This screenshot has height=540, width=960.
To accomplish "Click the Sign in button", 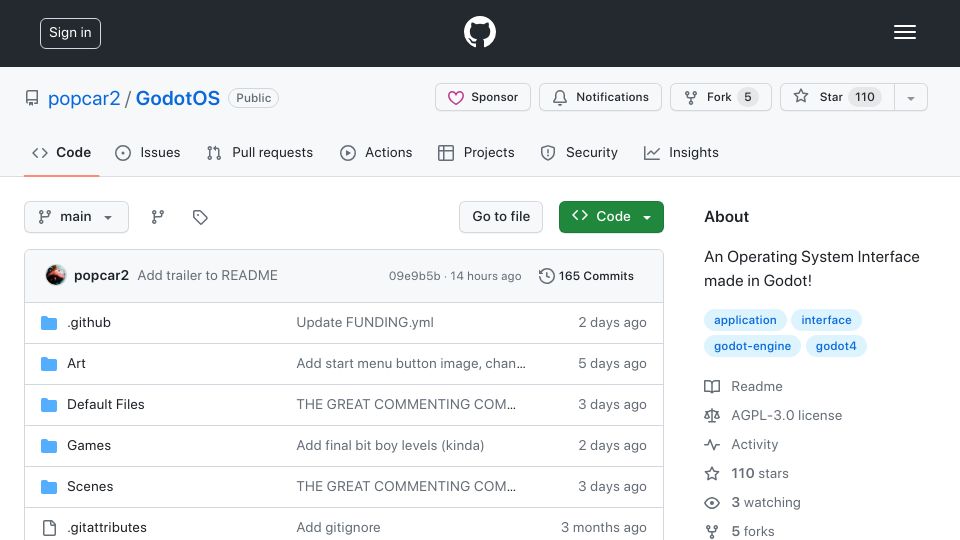I will pyautogui.click(x=70, y=33).
